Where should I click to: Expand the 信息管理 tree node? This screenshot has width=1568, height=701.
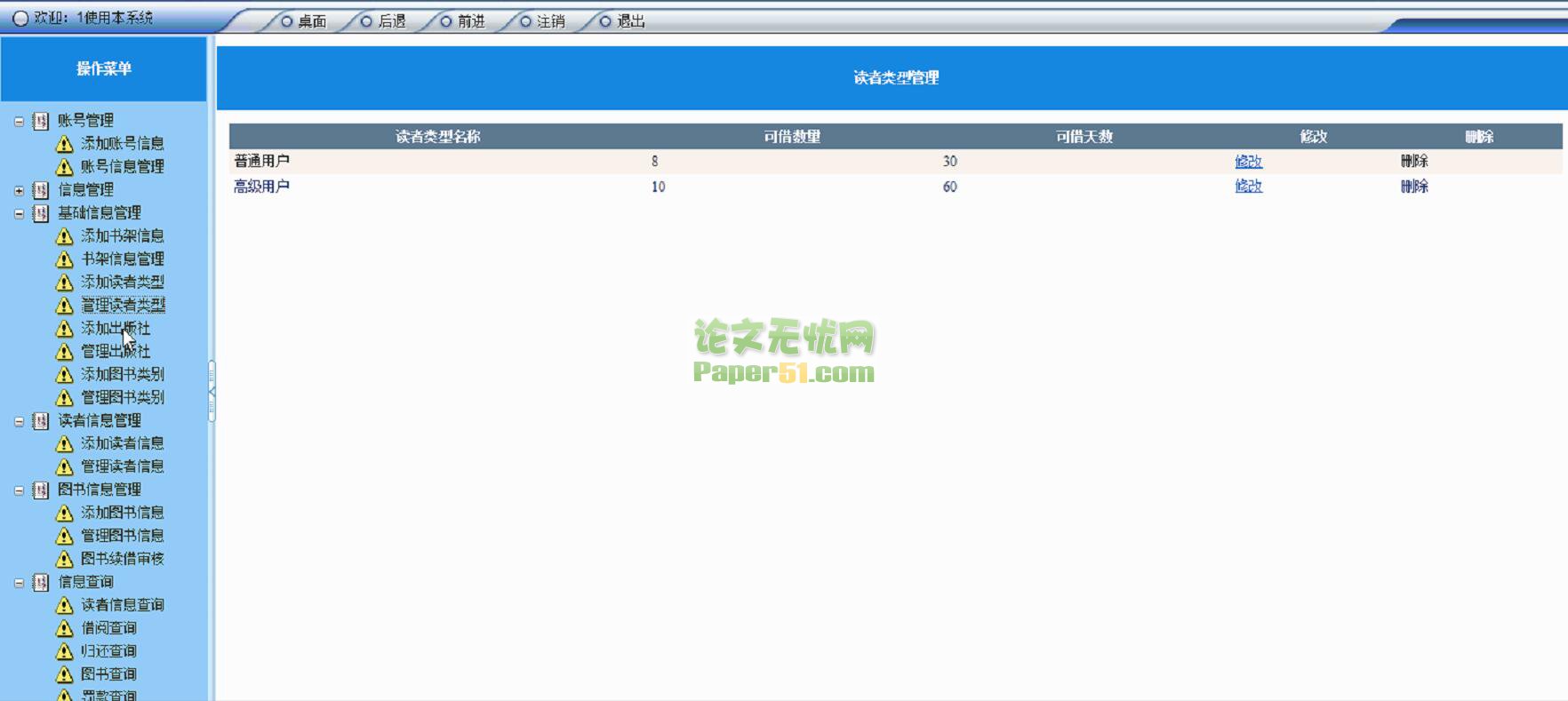click(x=19, y=190)
